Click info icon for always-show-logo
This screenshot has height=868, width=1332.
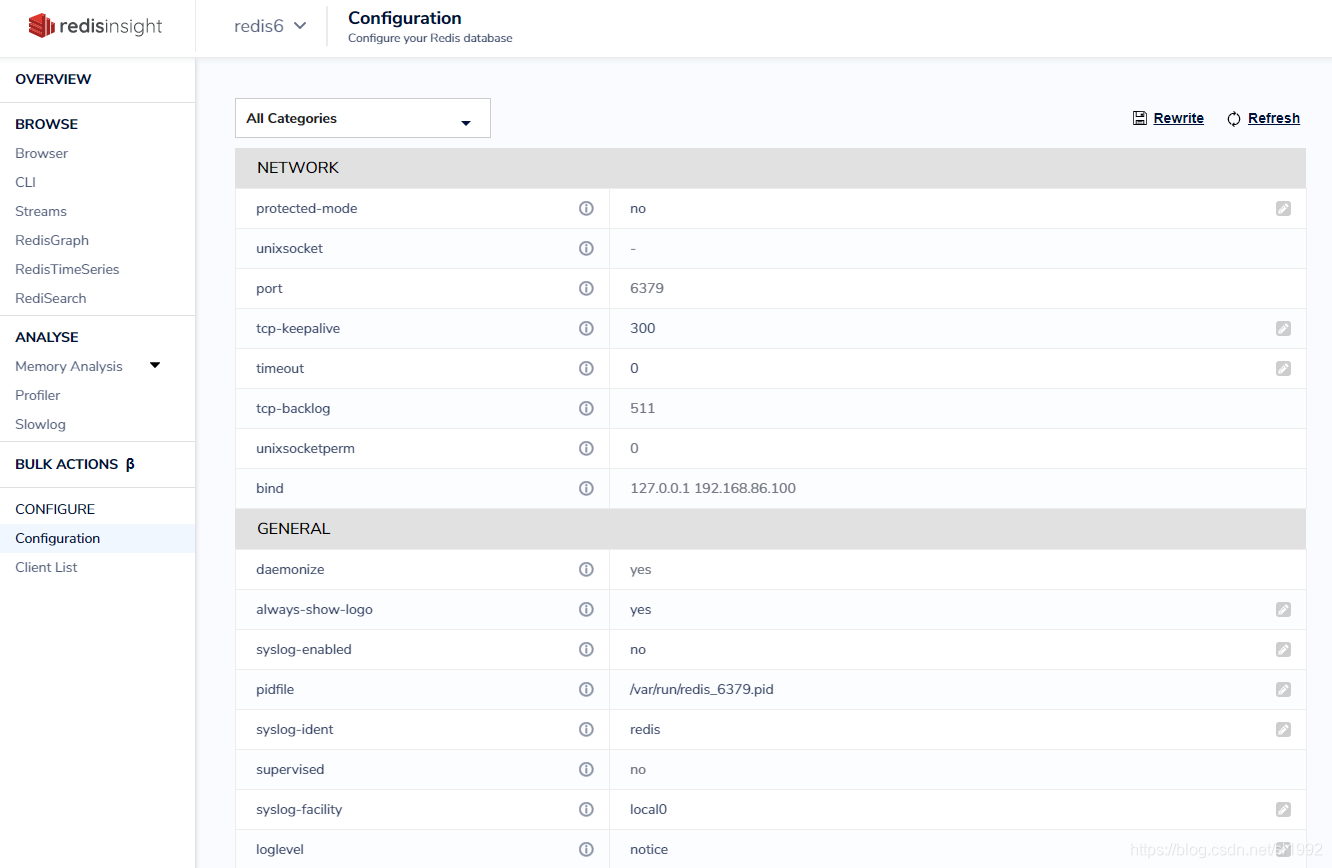[587, 609]
